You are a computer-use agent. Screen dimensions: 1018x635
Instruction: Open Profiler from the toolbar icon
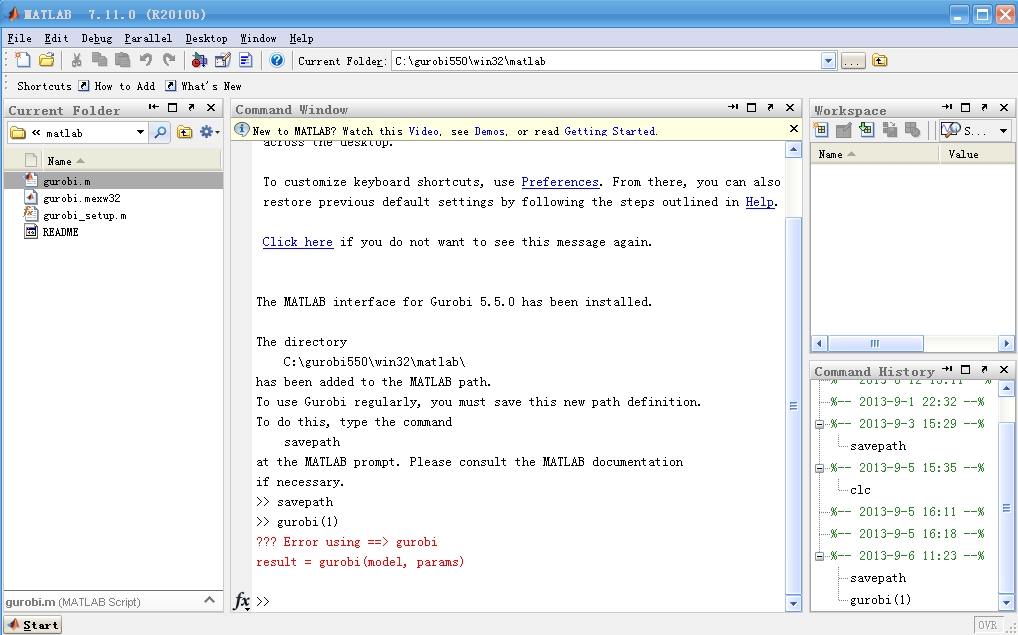tap(245, 60)
